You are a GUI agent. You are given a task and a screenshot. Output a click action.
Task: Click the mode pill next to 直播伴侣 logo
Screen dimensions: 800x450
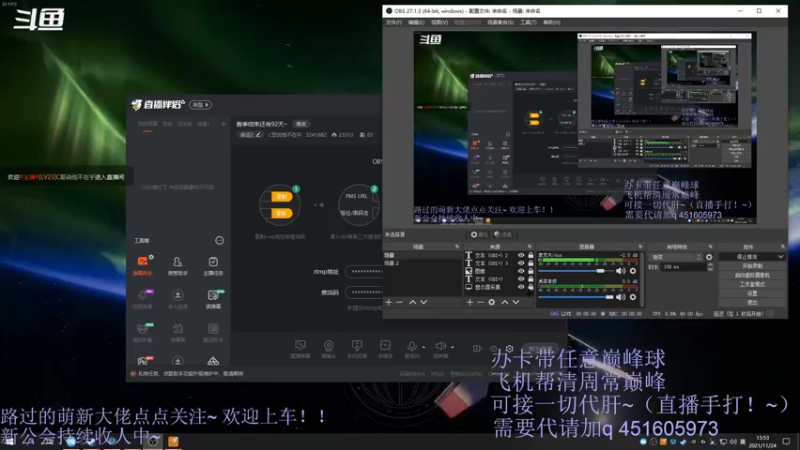[201, 105]
